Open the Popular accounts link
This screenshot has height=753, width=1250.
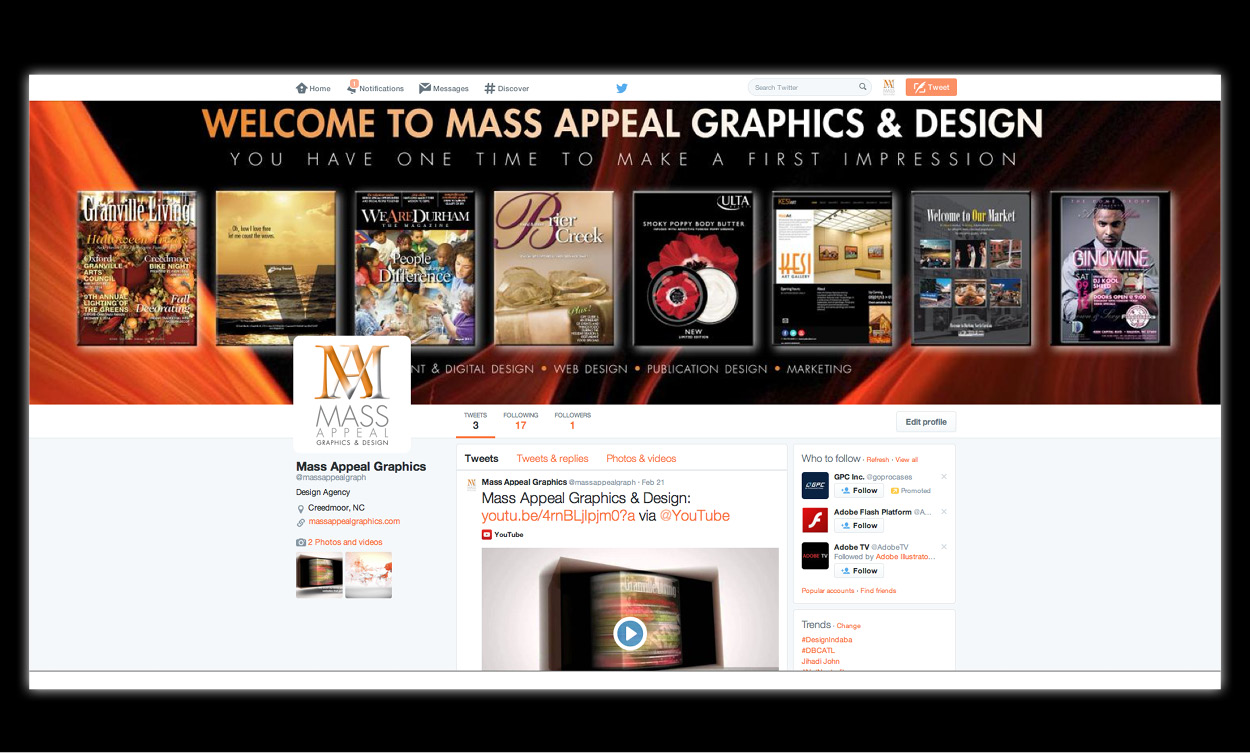(828, 591)
